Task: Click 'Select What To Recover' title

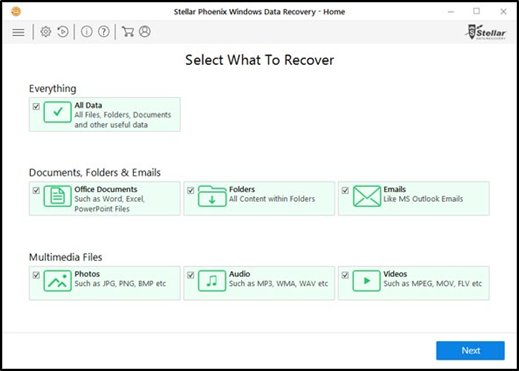Action: point(260,60)
